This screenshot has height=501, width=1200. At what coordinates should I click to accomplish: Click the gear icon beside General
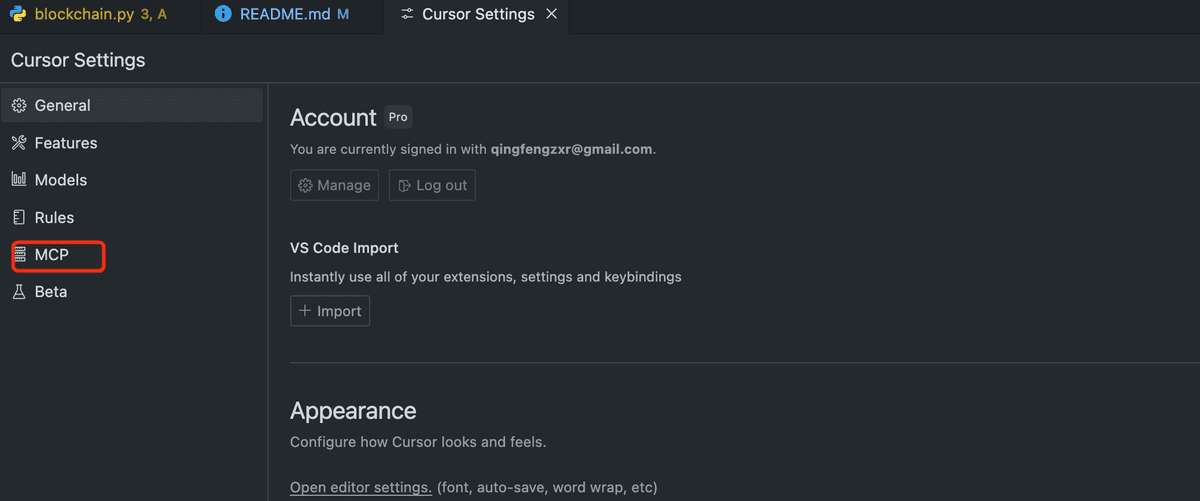click(19, 105)
